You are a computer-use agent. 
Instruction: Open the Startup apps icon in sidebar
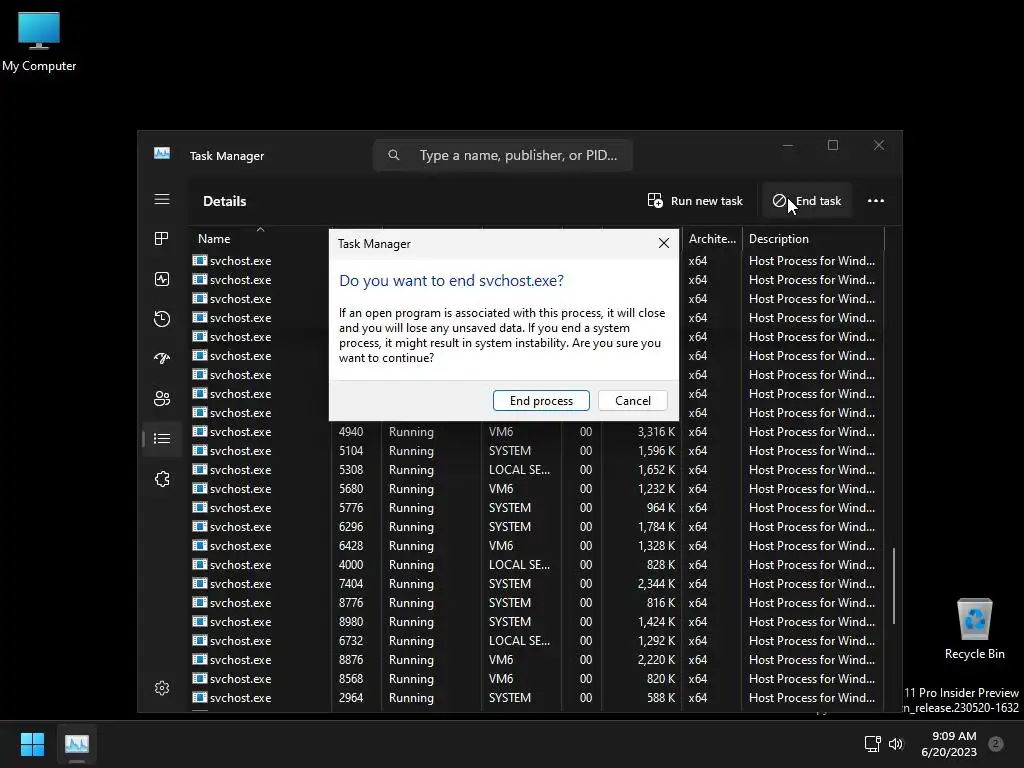tap(162, 358)
